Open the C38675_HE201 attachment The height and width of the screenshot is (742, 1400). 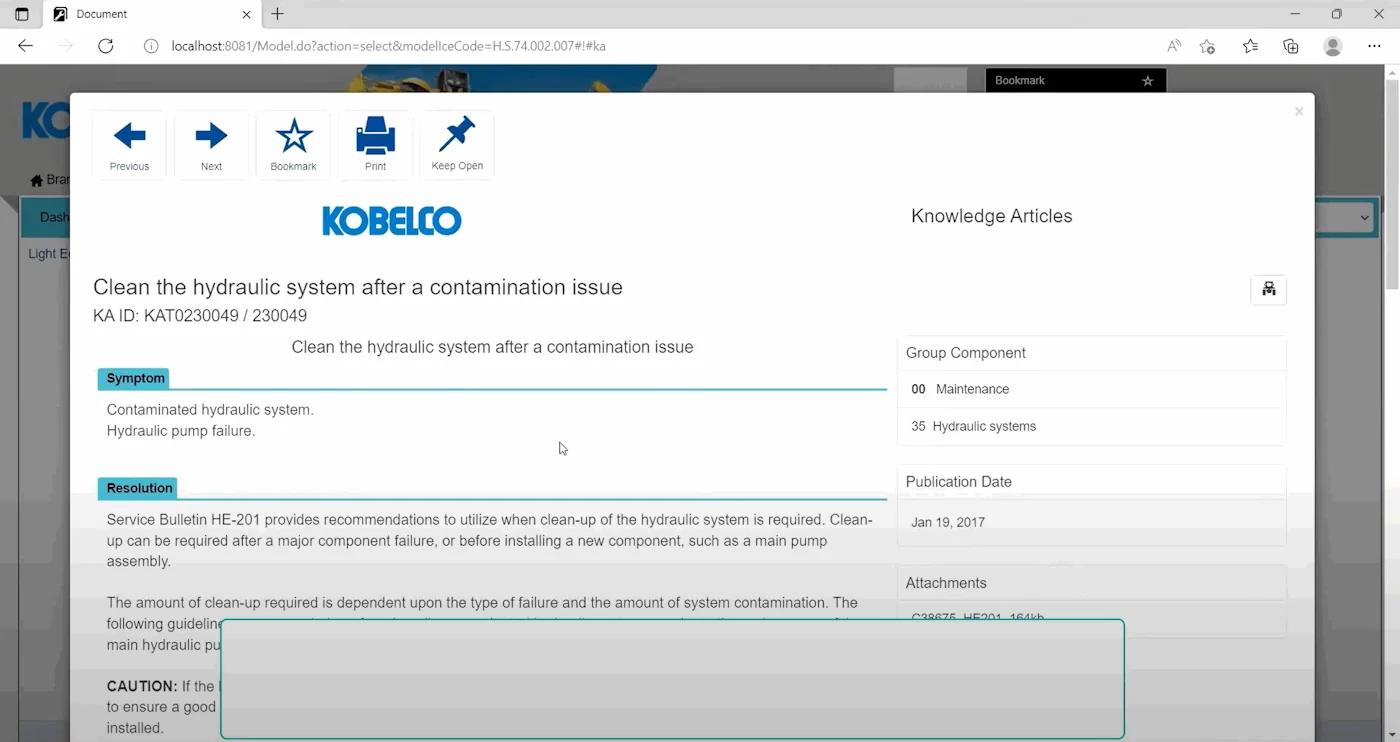977,618
